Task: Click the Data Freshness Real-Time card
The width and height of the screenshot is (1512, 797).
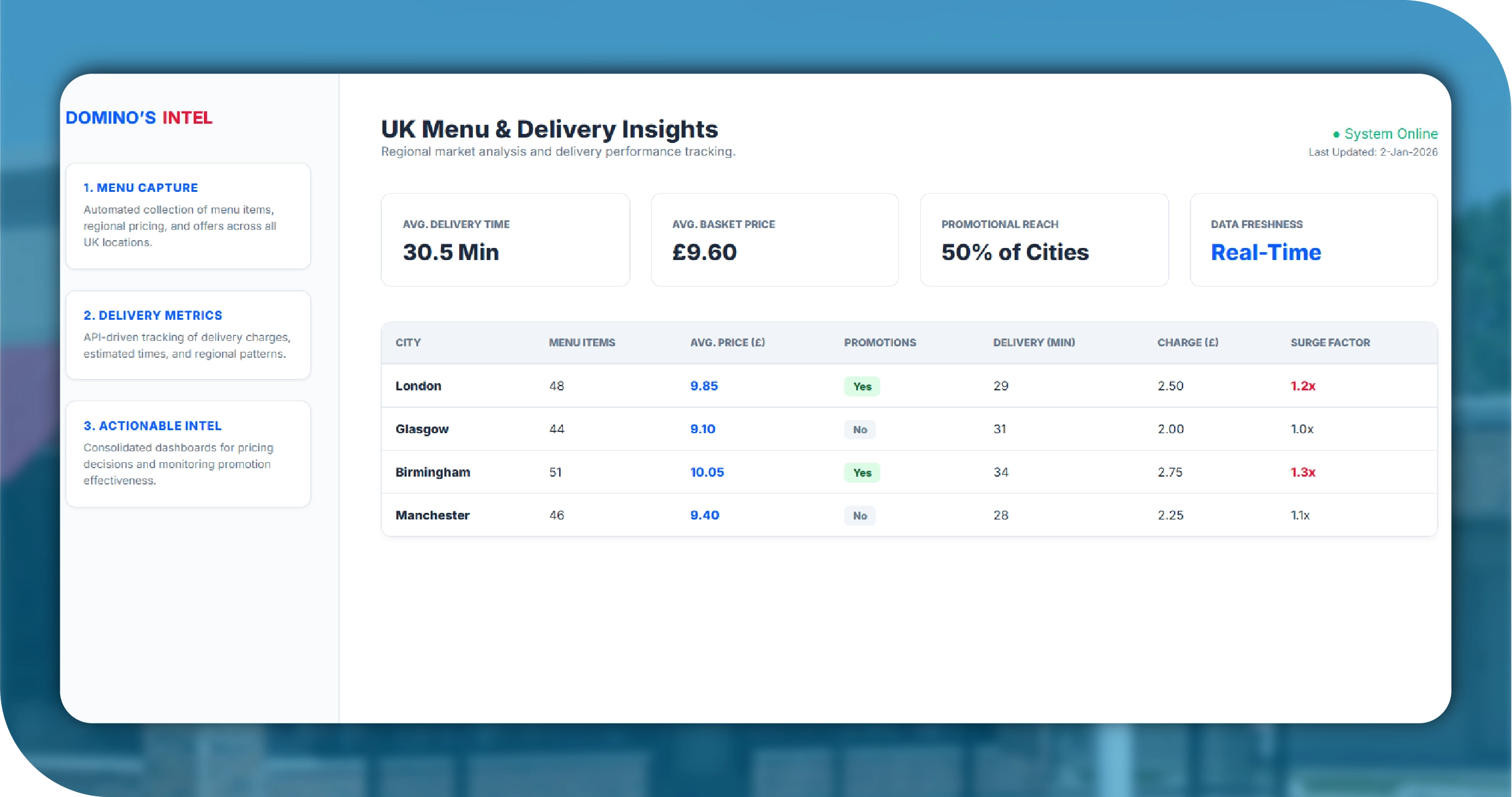Action: pos(1313,240)
